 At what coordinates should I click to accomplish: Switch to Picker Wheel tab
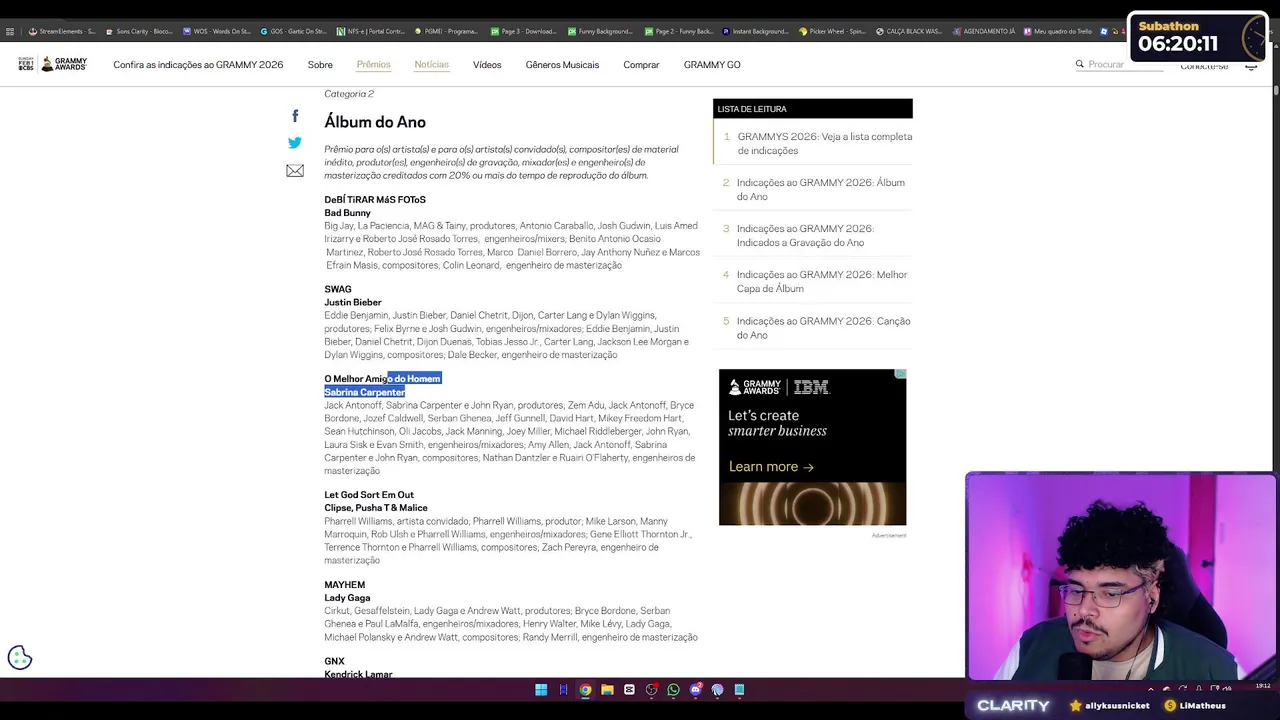tap(833, 31)
